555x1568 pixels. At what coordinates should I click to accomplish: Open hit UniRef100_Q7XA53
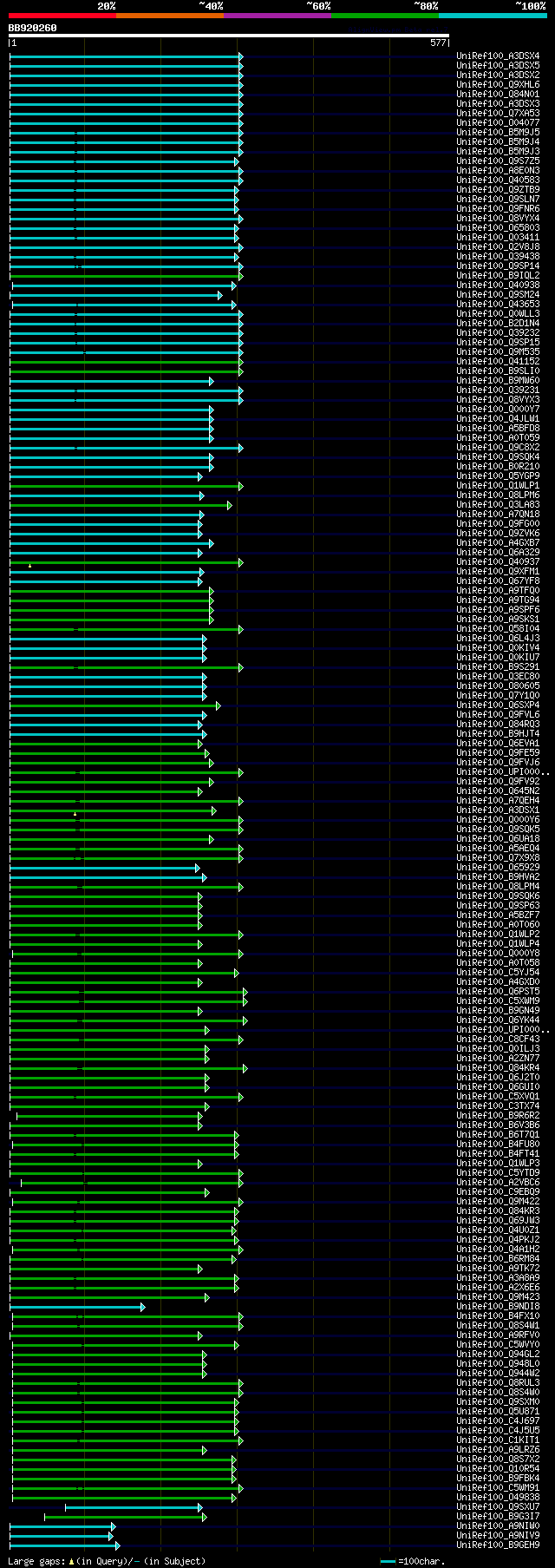[x=498, y=114]
